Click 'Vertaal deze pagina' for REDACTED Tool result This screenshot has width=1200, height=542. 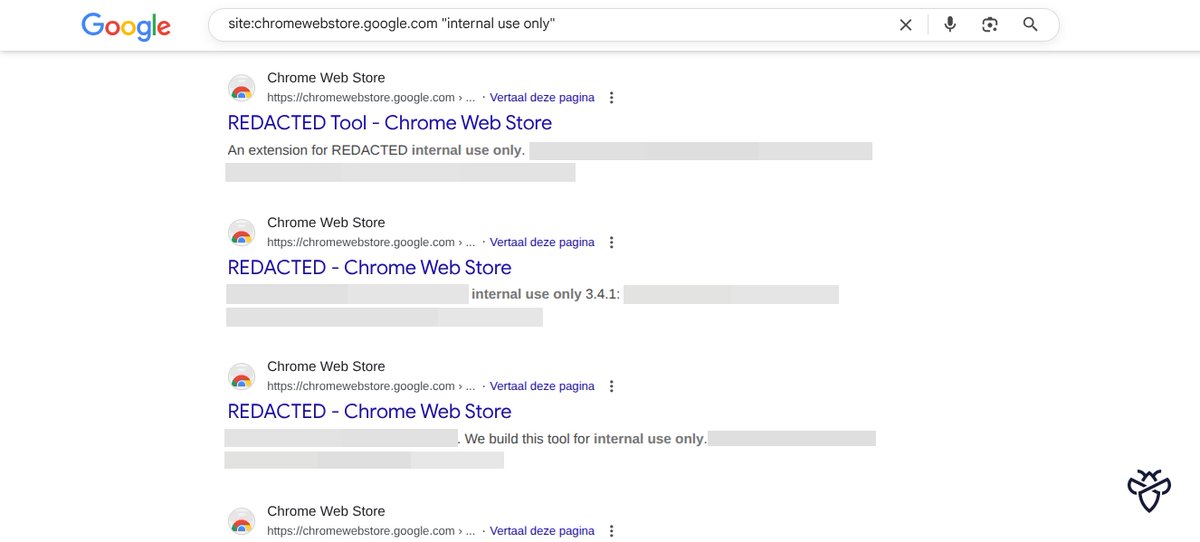pos(542,98)
